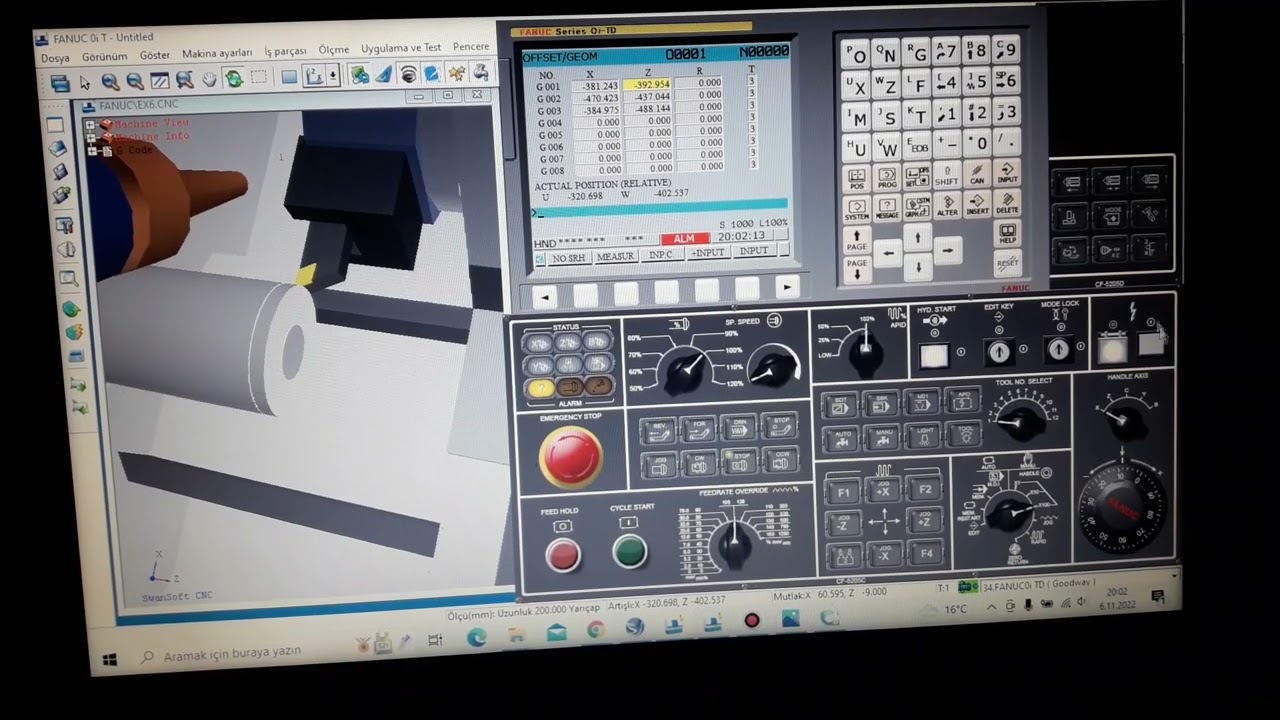Toggle the DRN dry run button
This screenshot has width=1280, height=720.
tap(740, 428)
